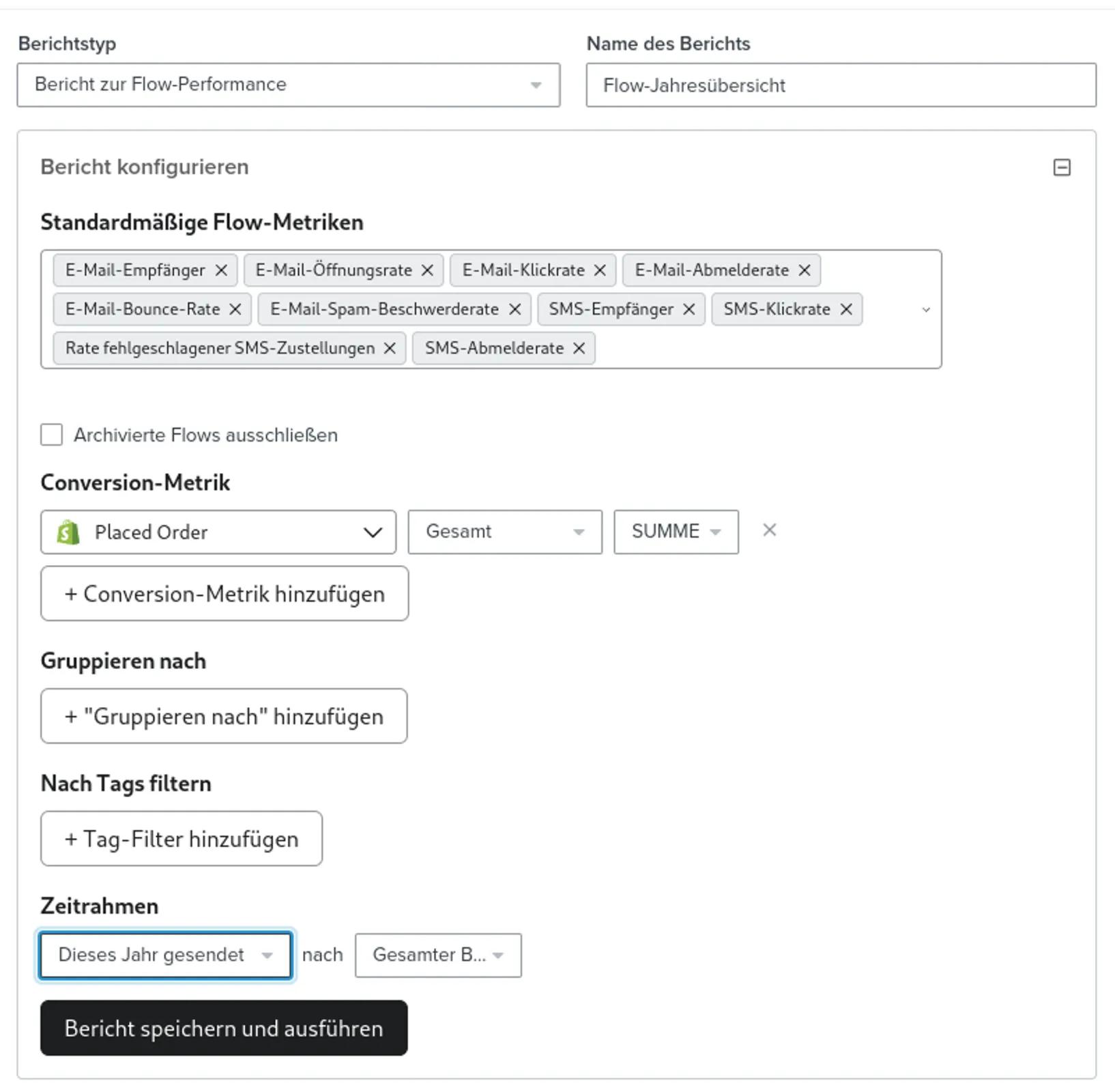Screen dimensions: 1115x1092
Task: Open the Placed Order metric dropdown
Action: 218,532
